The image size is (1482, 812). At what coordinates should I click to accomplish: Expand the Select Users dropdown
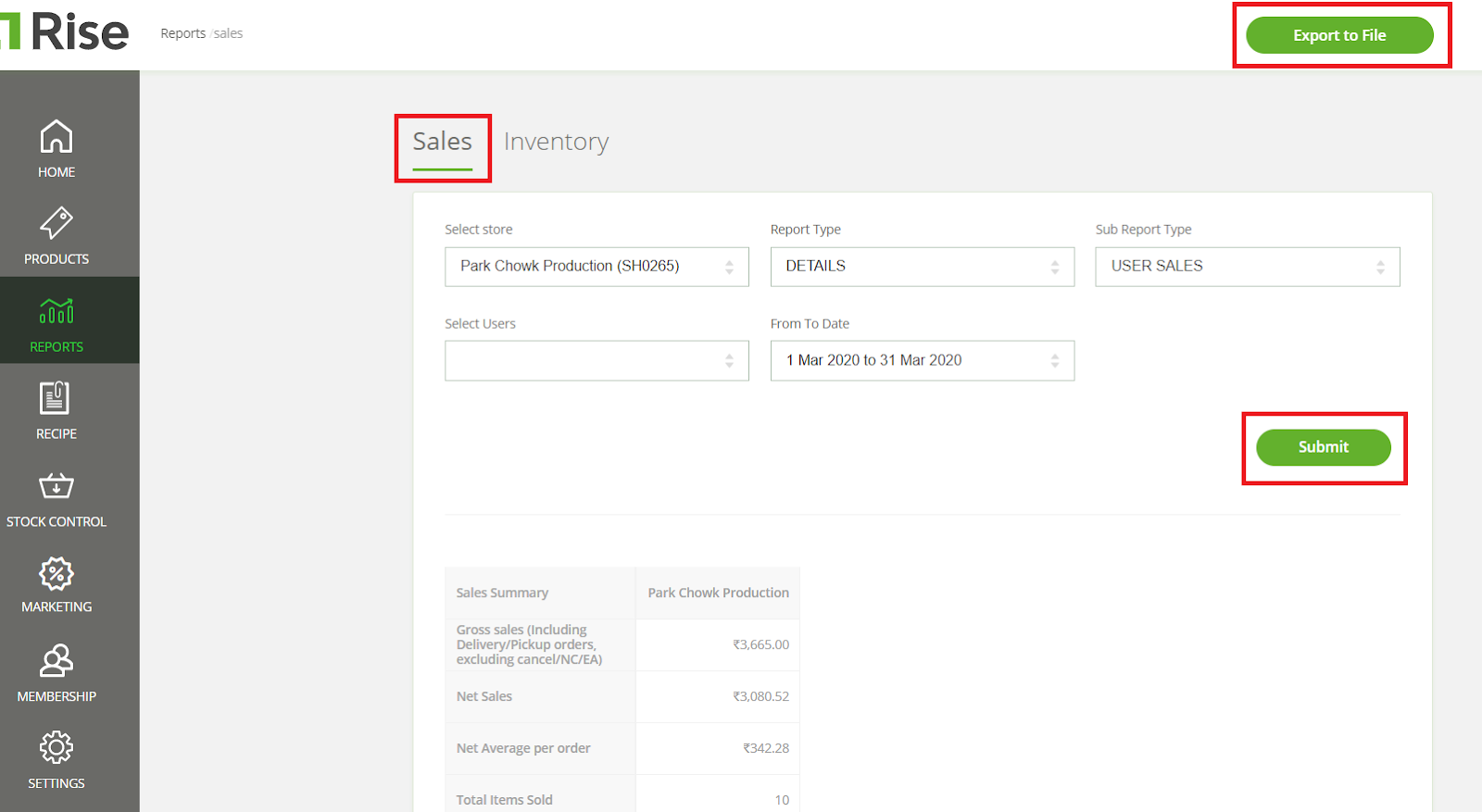tap(597, 361)
